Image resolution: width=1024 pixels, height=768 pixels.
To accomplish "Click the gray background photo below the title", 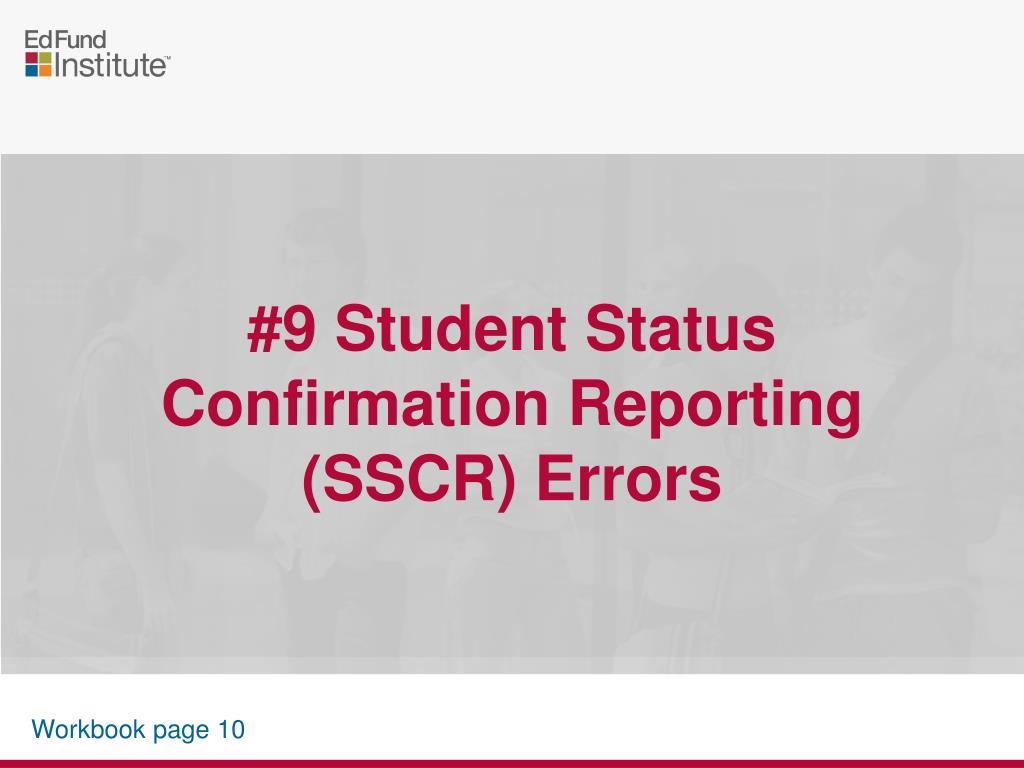I will (512, 588).
